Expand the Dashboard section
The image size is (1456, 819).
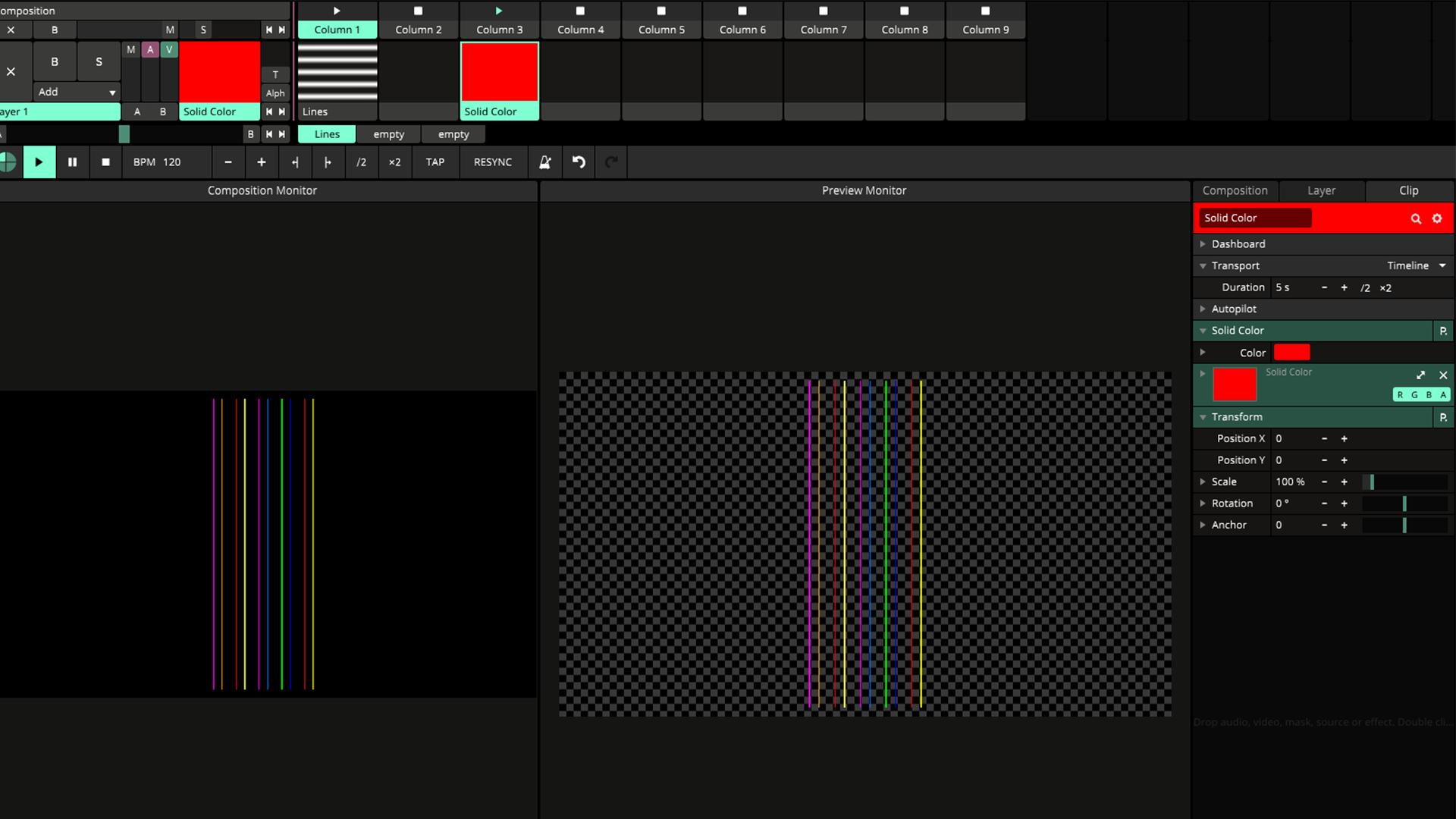(x=1238, y=244)
